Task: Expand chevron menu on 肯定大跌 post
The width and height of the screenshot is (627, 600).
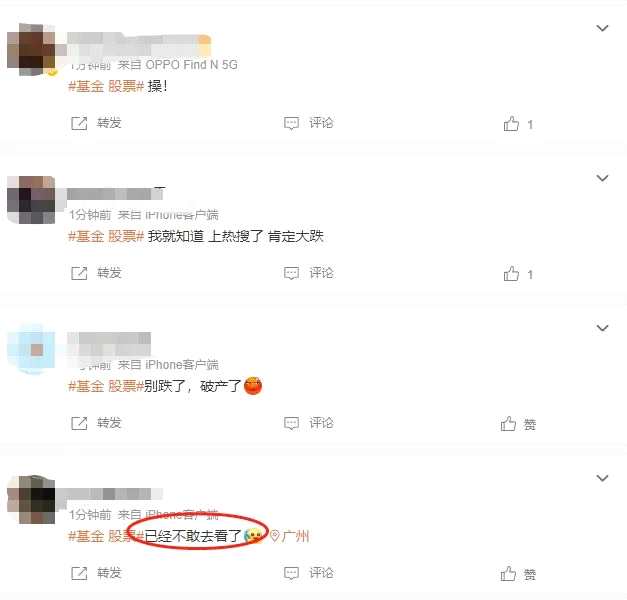Action: (x=602, y=178)
